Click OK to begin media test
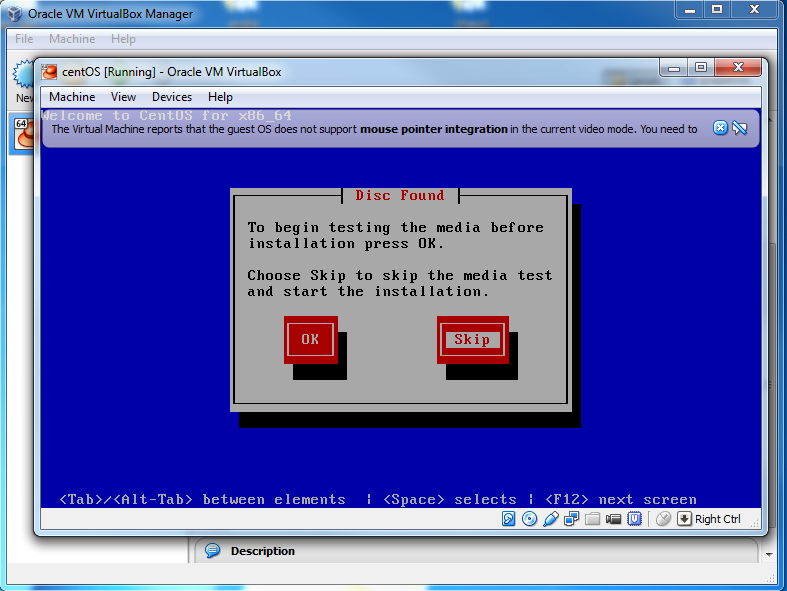787x591 pixels. [310, 339]
